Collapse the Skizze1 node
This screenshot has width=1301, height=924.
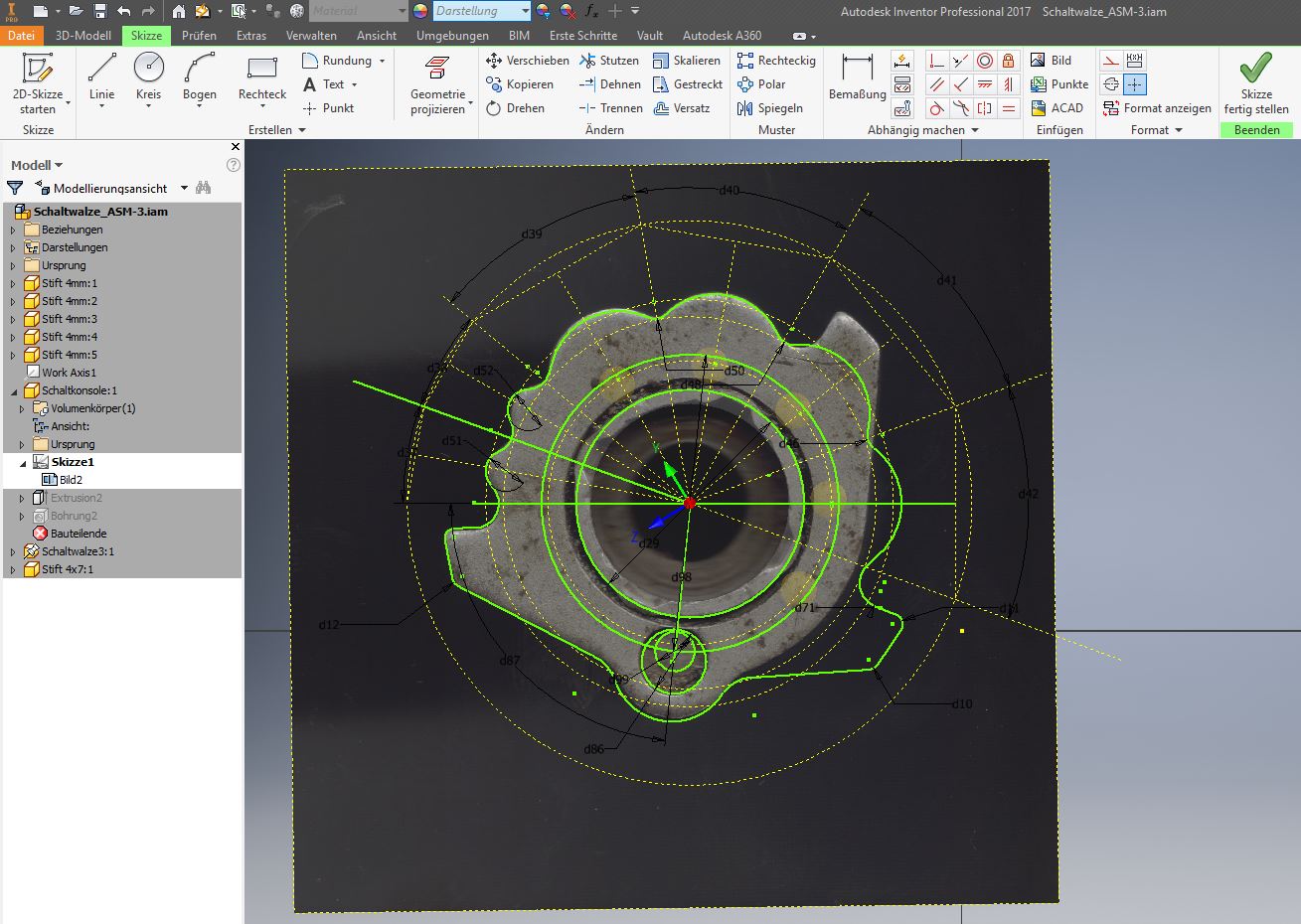tap(22, 462)
